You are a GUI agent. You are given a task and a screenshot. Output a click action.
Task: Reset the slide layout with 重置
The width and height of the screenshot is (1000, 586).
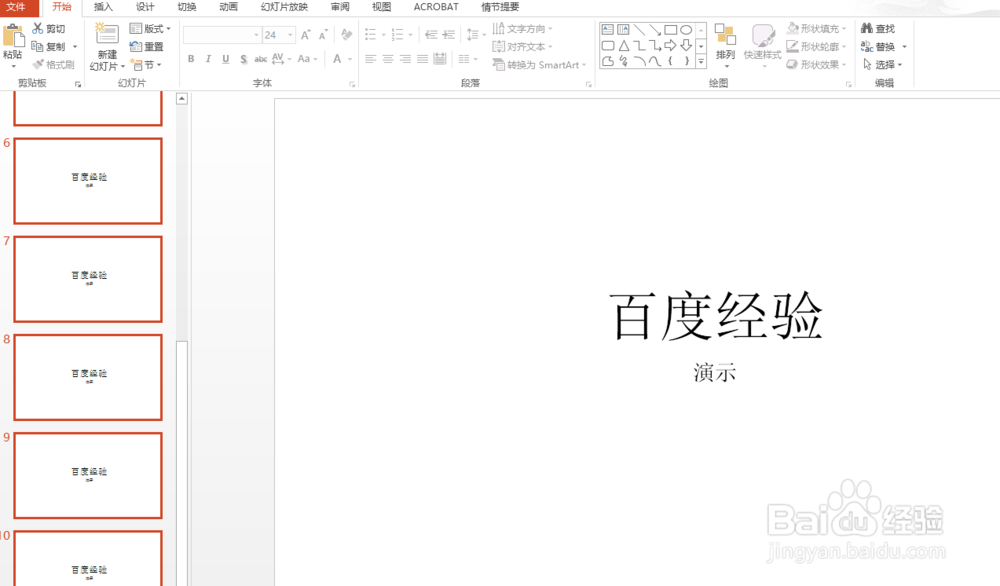[x=146, y=47]
